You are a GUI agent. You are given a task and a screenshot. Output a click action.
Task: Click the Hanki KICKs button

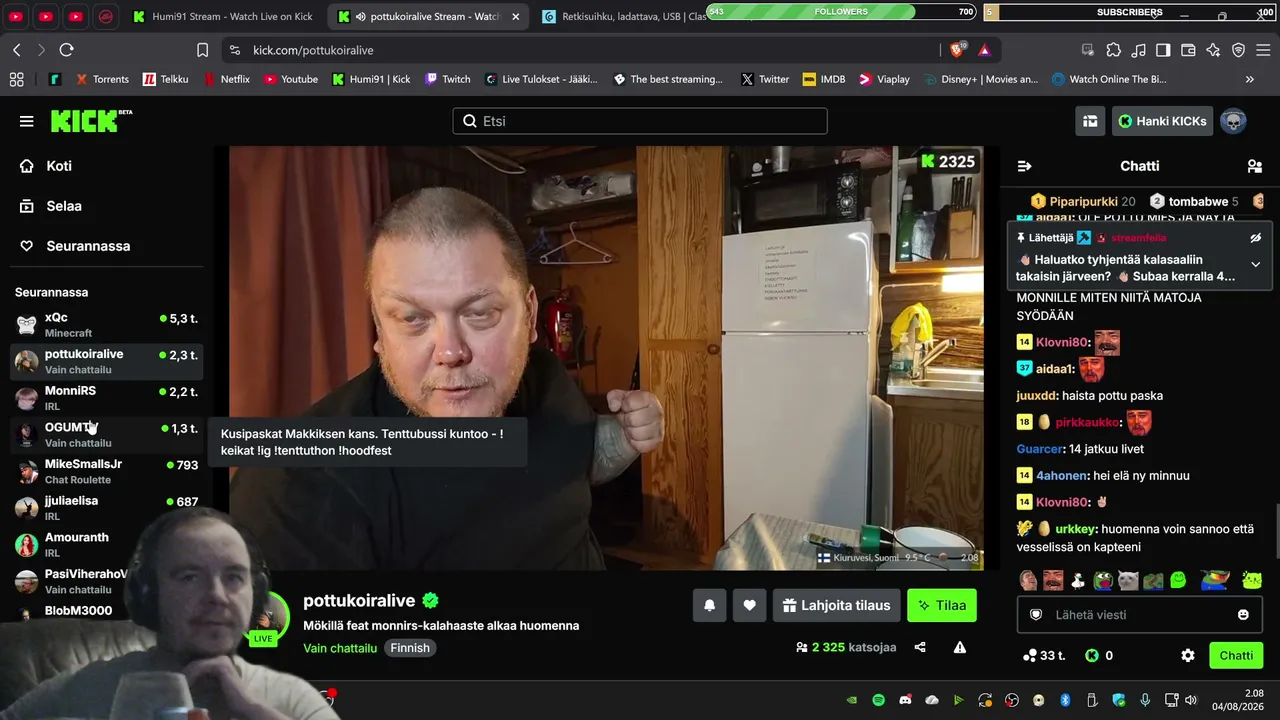(1162, 121)
